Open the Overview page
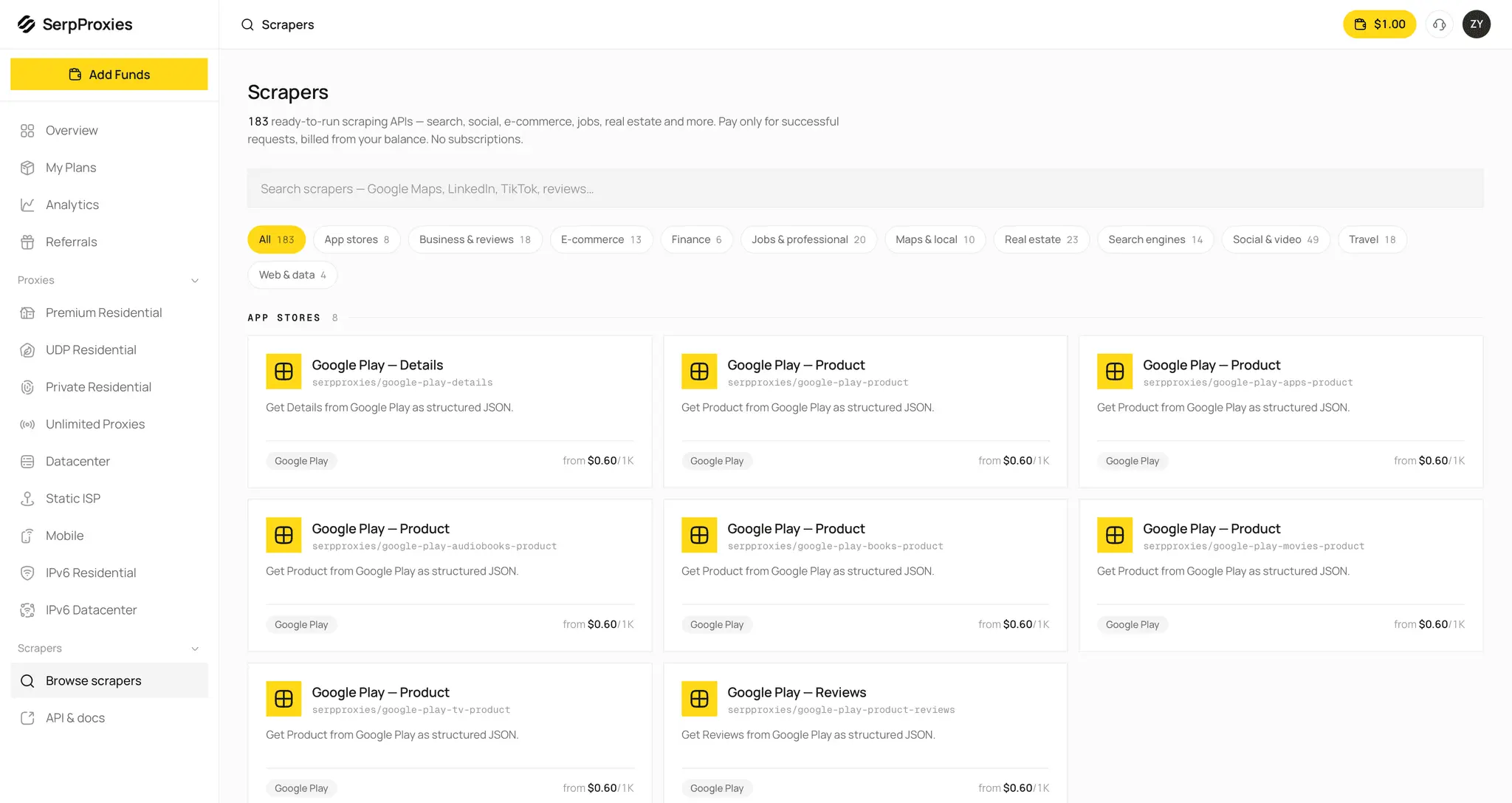The width and height of the screenshot is (1512, 803). click(109, 131)
